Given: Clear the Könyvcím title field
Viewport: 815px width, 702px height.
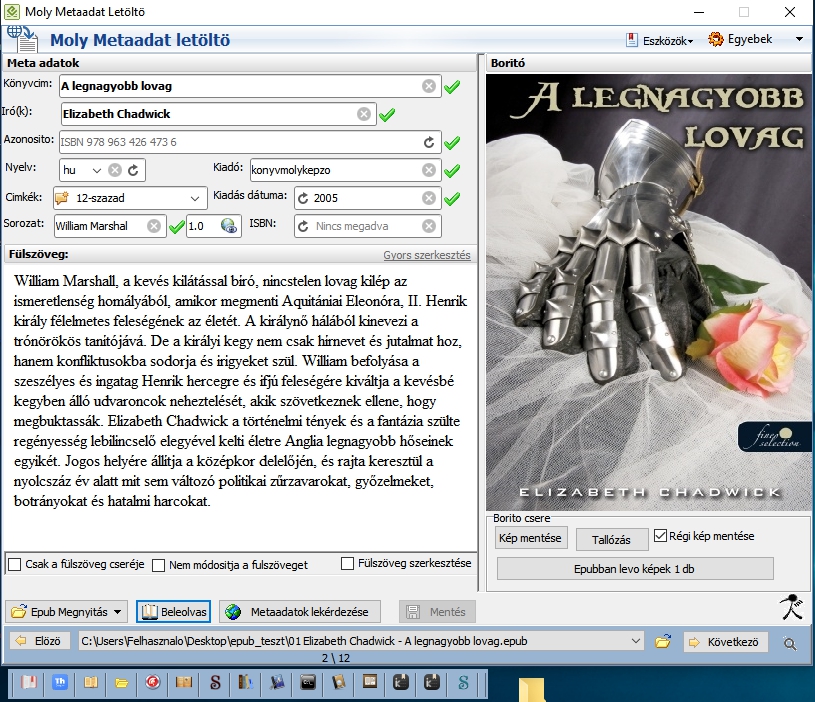Looking at the screenshot, I should click(x=429, y=86).
